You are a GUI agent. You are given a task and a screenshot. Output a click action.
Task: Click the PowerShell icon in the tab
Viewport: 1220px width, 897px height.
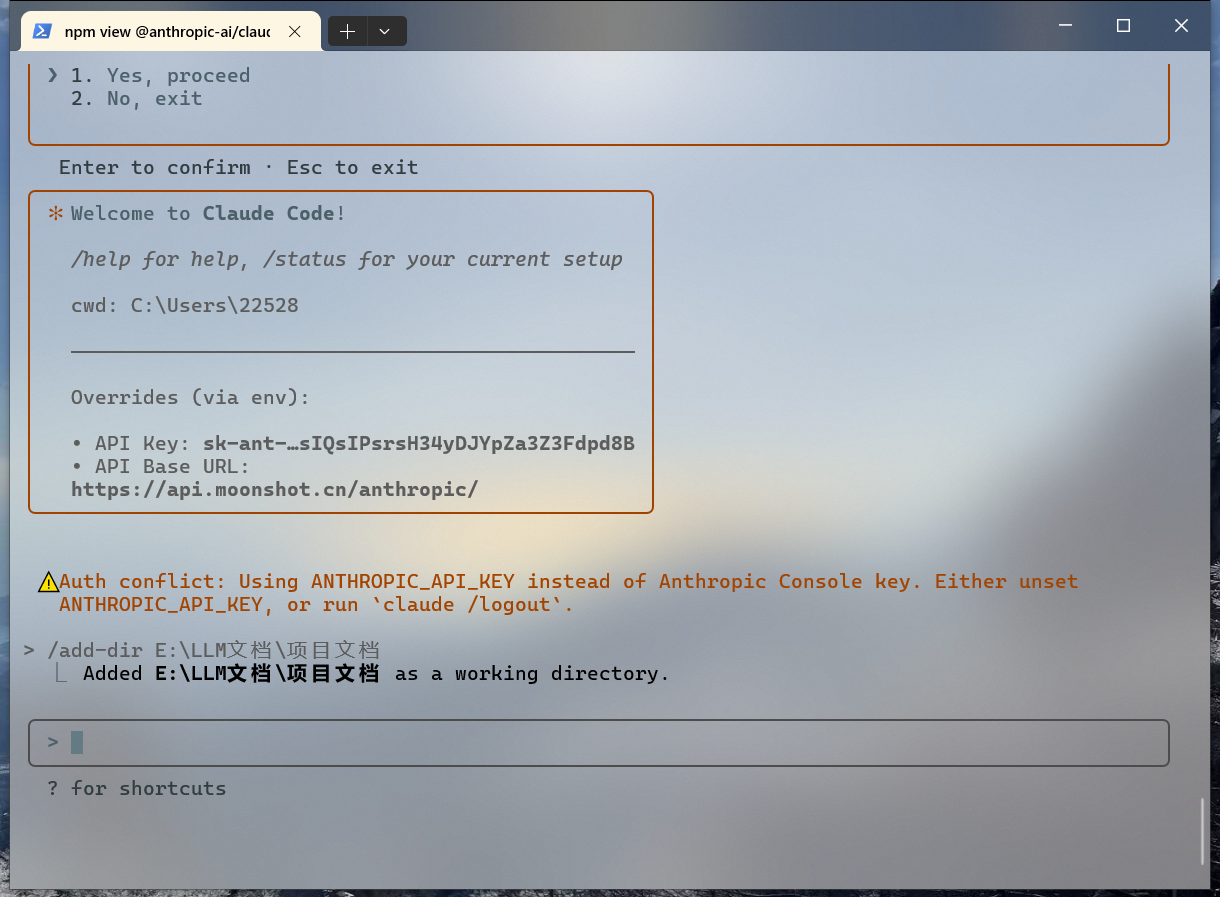42,31
